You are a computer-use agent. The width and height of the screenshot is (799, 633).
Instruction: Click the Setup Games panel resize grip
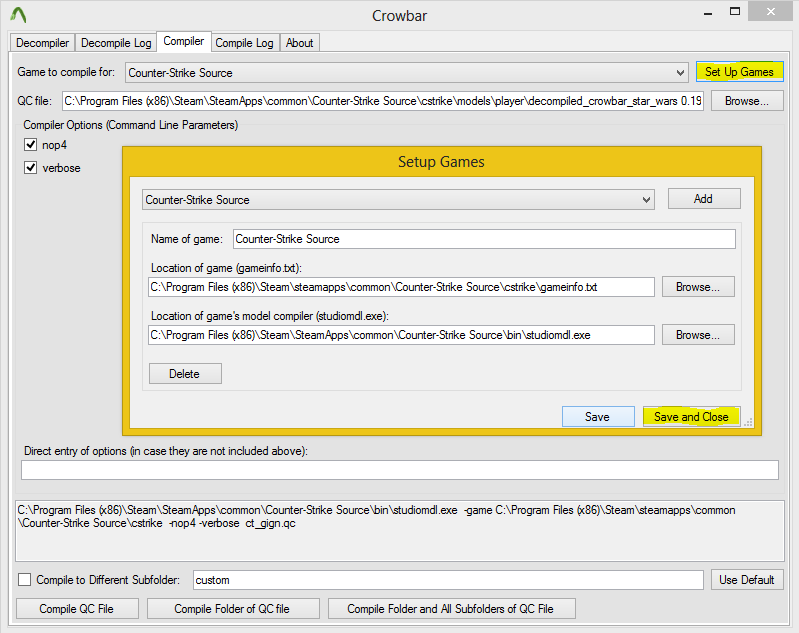click(749, 423)
